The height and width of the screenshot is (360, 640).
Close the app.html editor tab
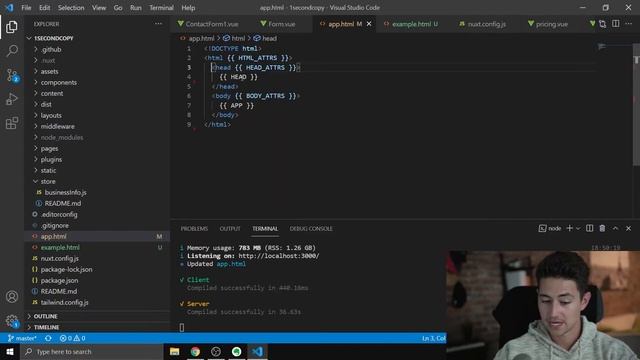coord(369,24)
